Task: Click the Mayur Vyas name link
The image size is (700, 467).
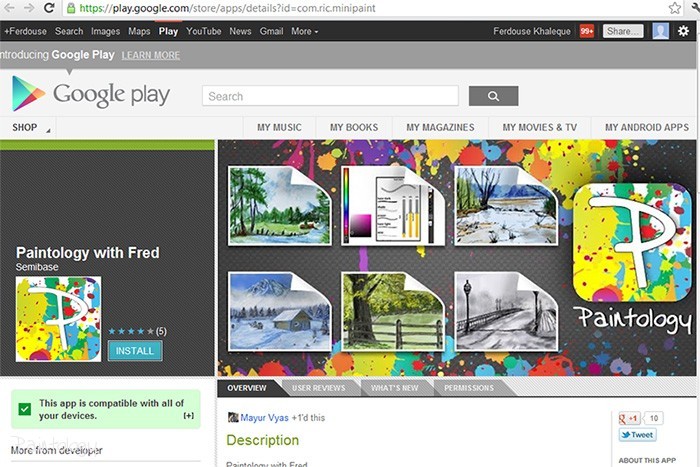Action: click(264, 417)
